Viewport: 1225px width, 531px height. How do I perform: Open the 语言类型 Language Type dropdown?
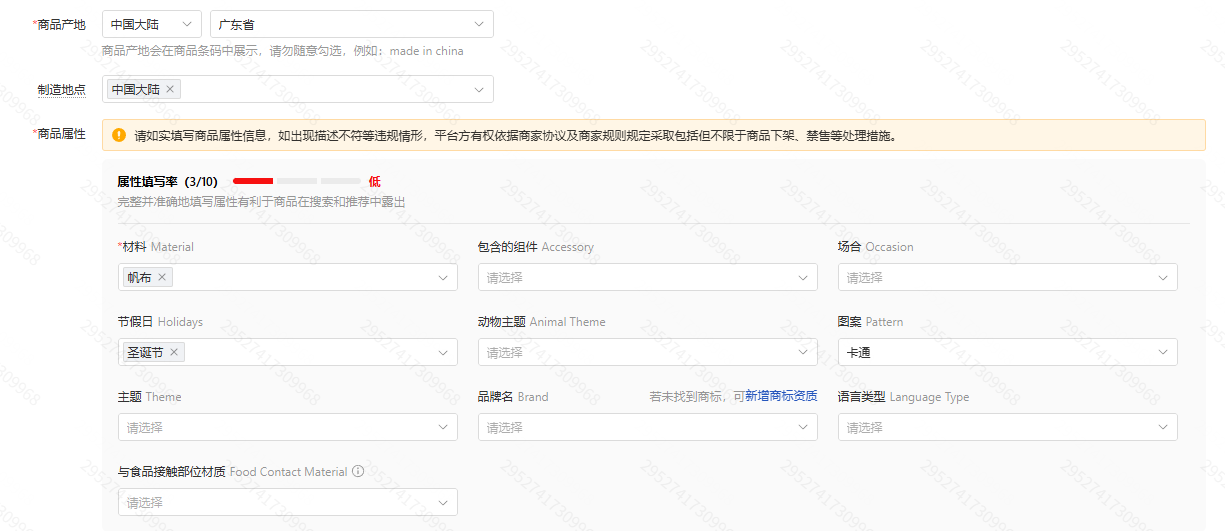coord(1008,427)
